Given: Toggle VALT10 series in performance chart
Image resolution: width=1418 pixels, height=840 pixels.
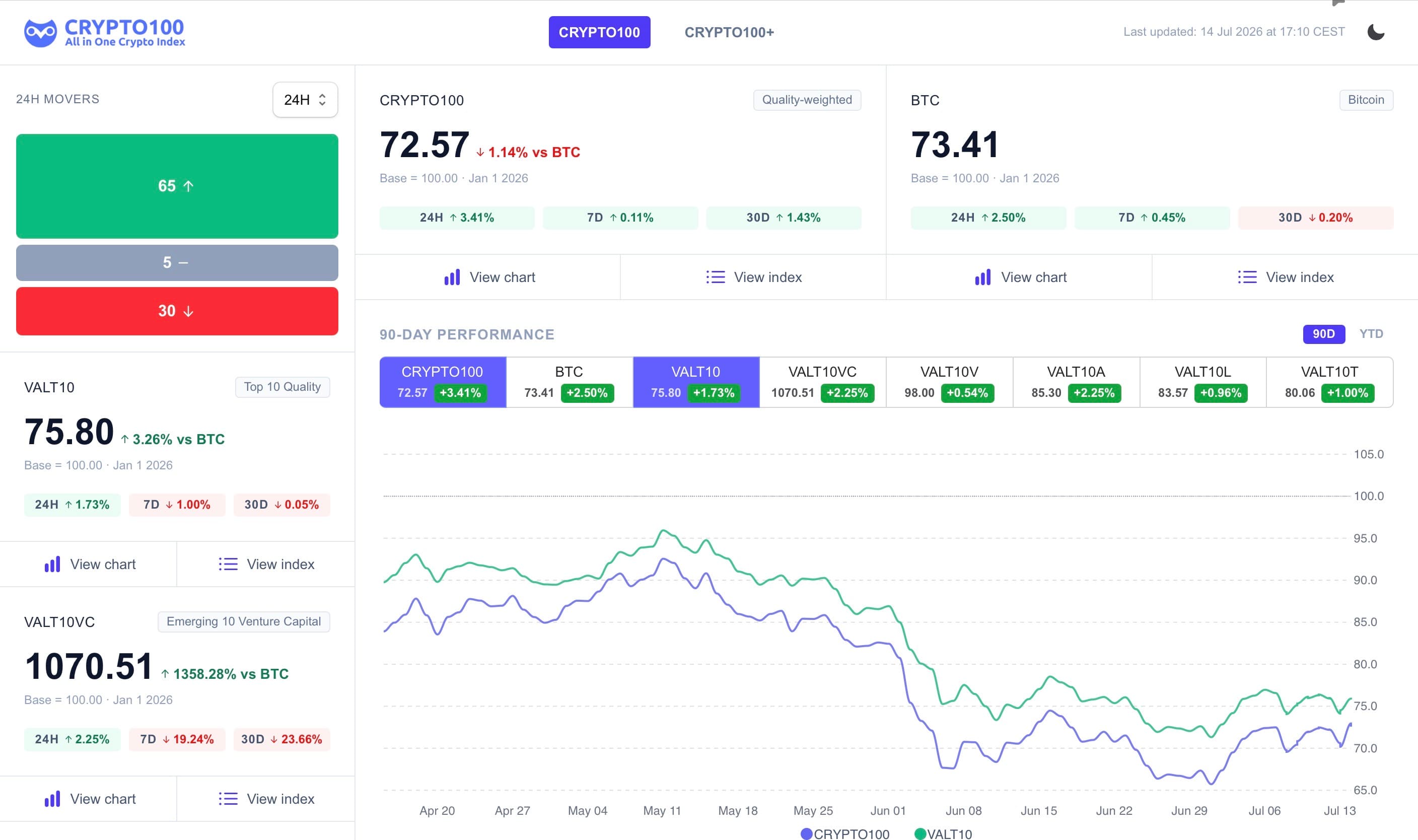Looking at the screenshot, I should pos(696,382).
